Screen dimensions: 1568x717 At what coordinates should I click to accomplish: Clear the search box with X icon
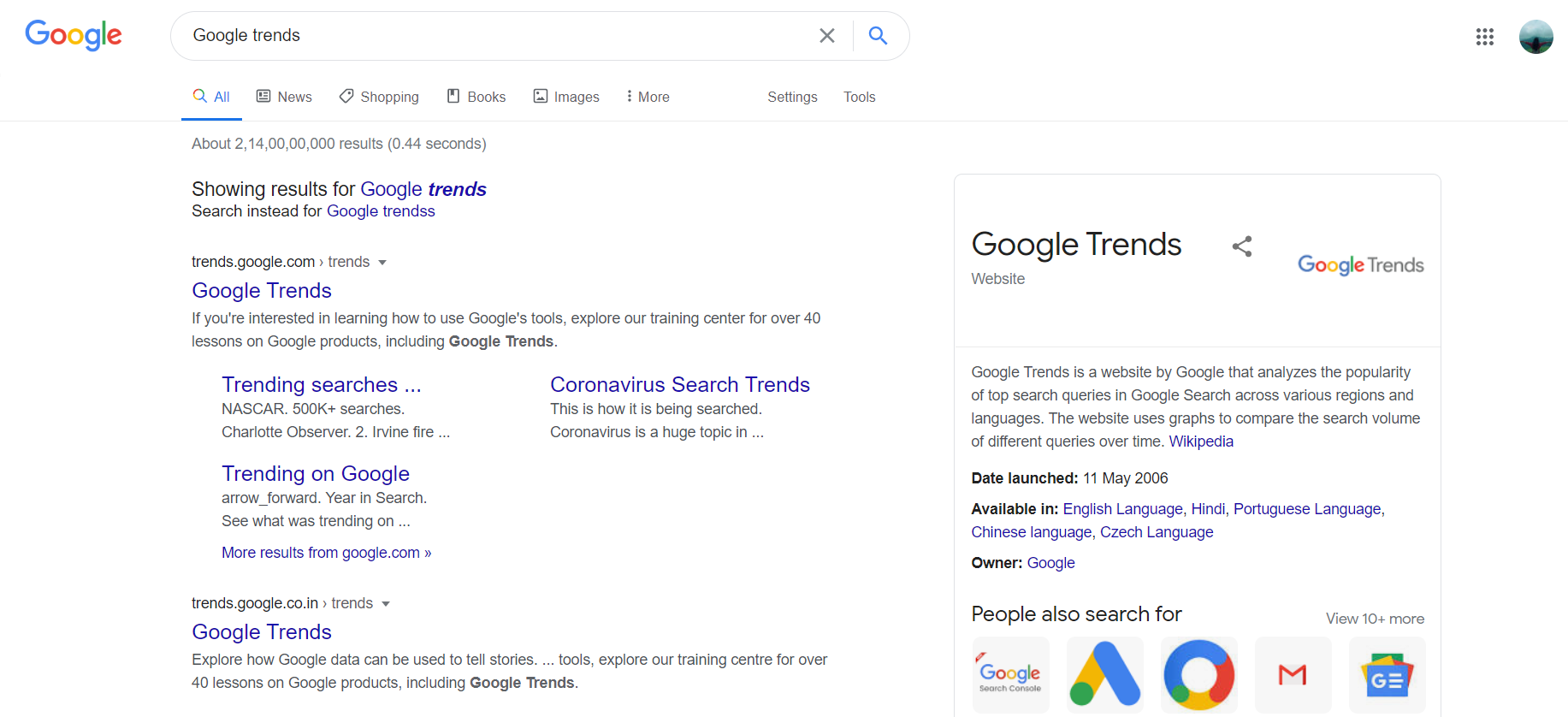tap(826, 36)
